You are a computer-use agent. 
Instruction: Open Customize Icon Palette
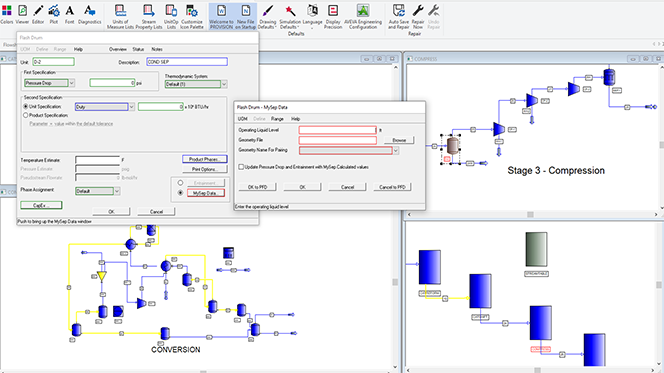tap(192, 17)
